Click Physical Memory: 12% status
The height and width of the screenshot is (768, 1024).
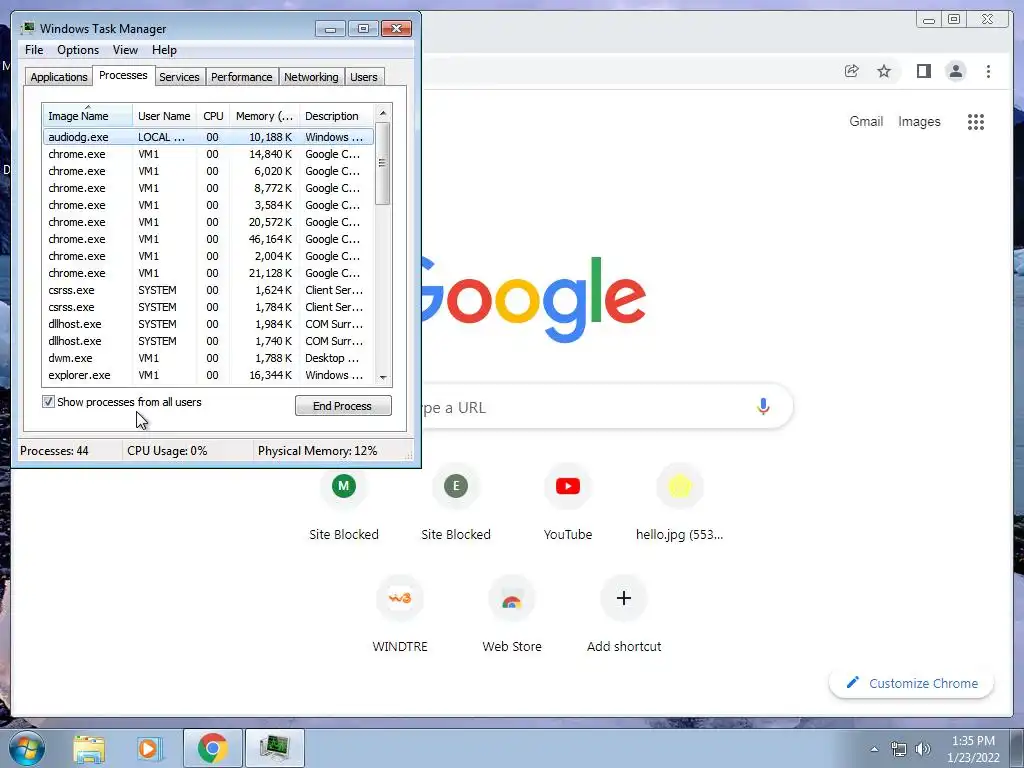317,451
